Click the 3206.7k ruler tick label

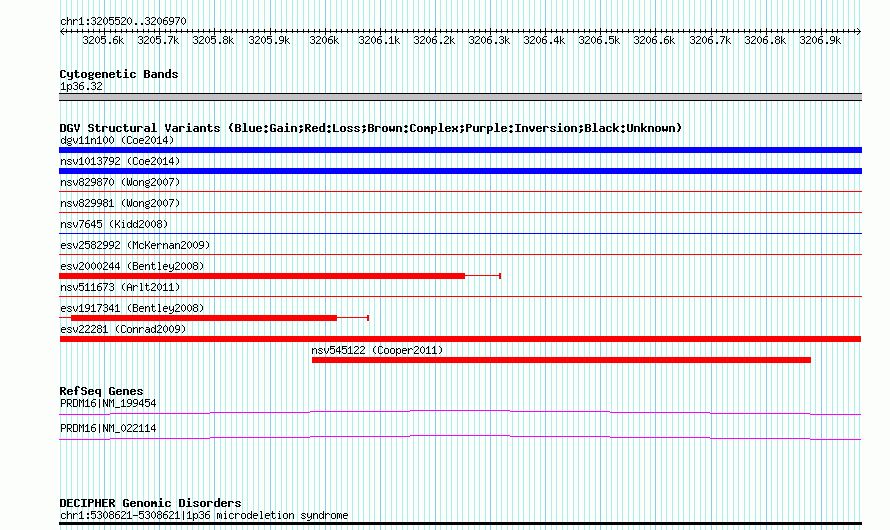pyautogui.click(x=710, y=40)
